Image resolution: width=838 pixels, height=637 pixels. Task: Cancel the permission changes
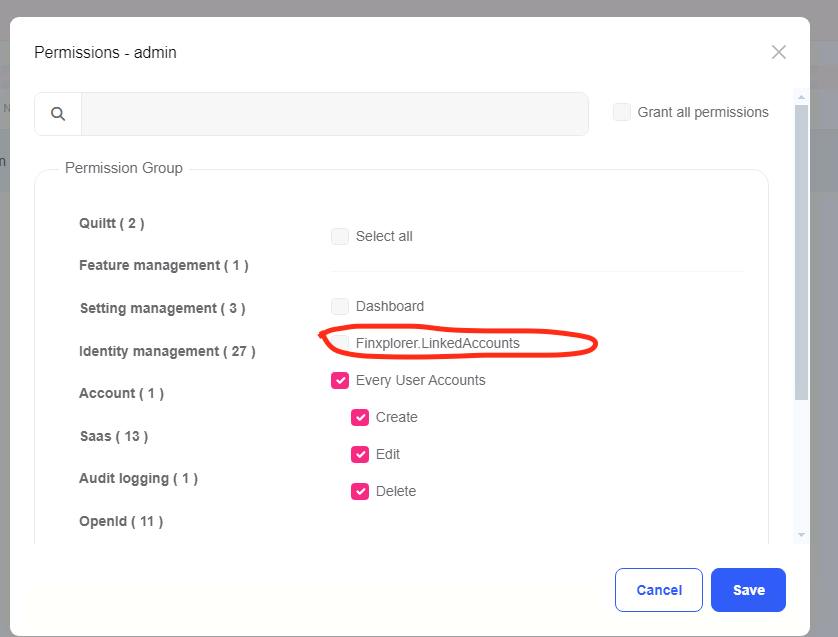pyautogui.click(x=659, y=590)
